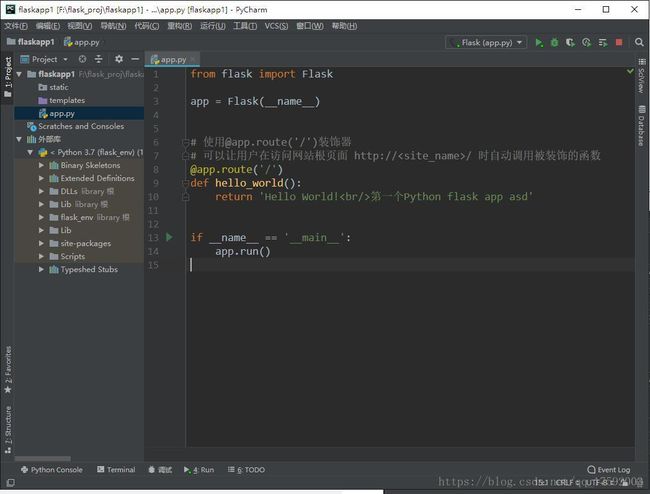The height and width of the screenshot is (494, 650).
Task: Click the inspection checkmark indicator
Action: coord(630,71)
